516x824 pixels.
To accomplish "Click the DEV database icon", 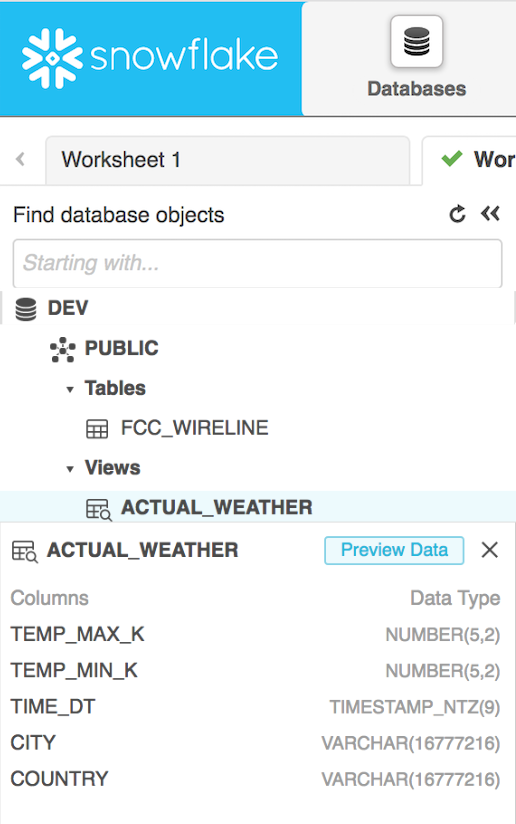I will [26, 308].
